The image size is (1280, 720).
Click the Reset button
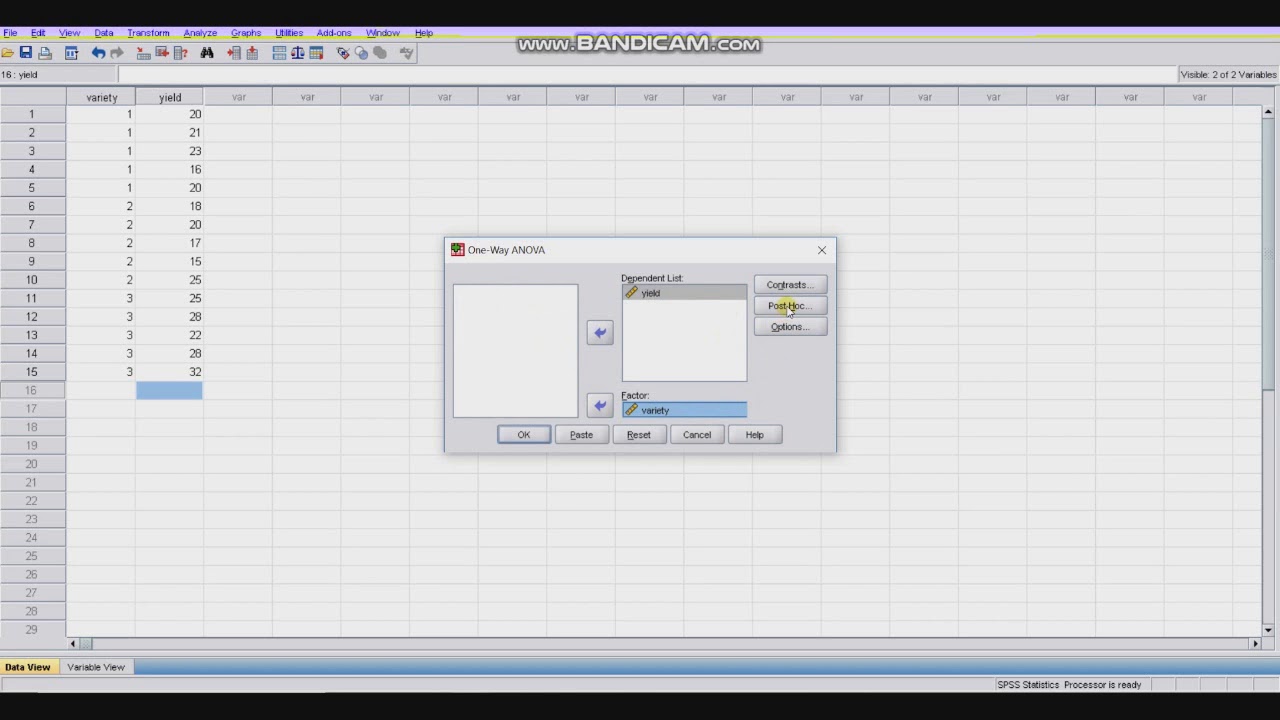639,435
